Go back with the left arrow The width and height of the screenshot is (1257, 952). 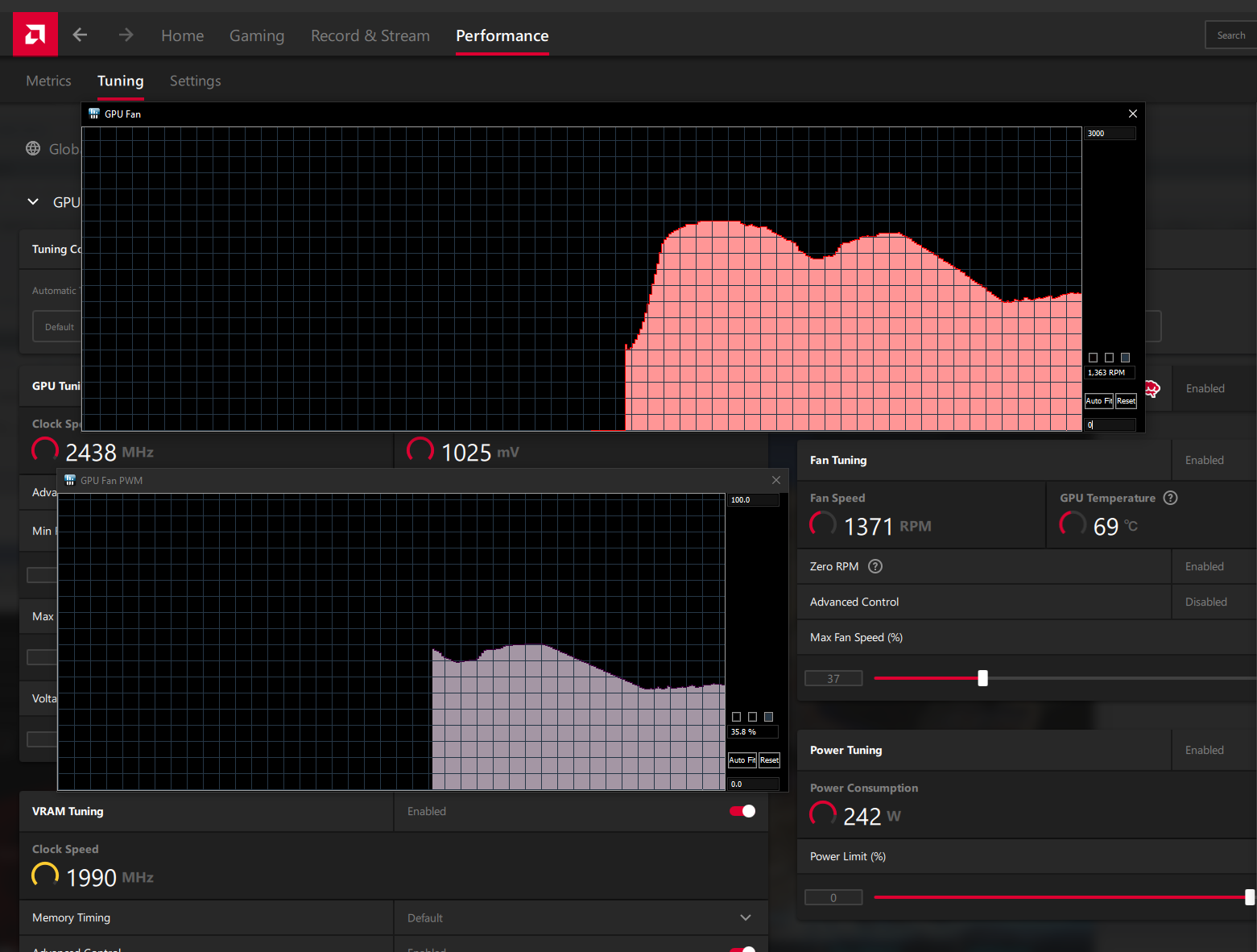point(80,35)
